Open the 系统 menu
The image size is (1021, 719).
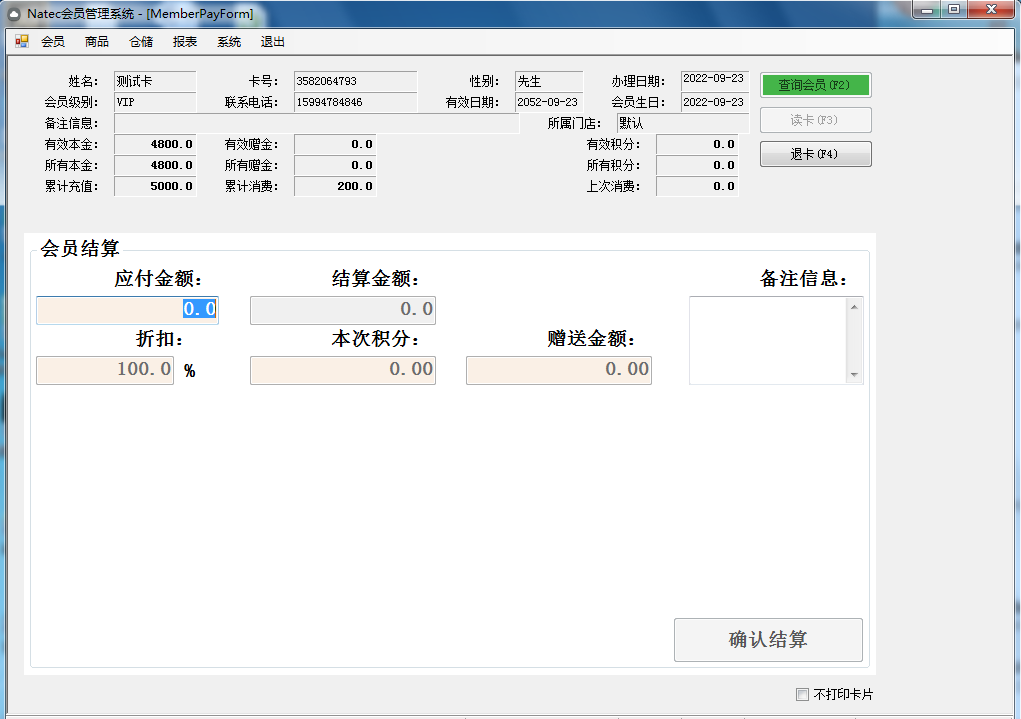(229, 42)
